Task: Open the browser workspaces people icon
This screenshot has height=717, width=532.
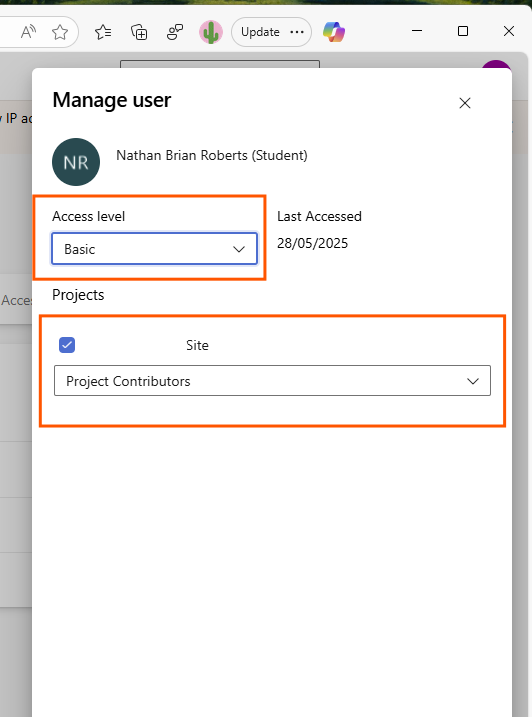Action: pos(175,32)
